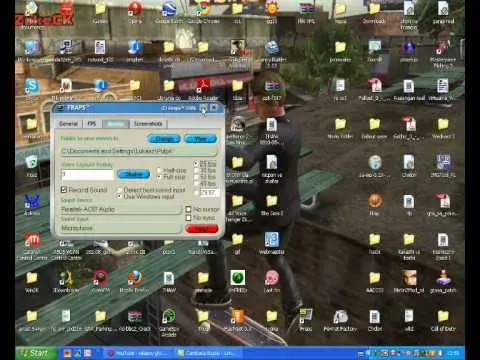Click Change to pick the movie folder
This screenshot has width=480, height=360.
164,139
